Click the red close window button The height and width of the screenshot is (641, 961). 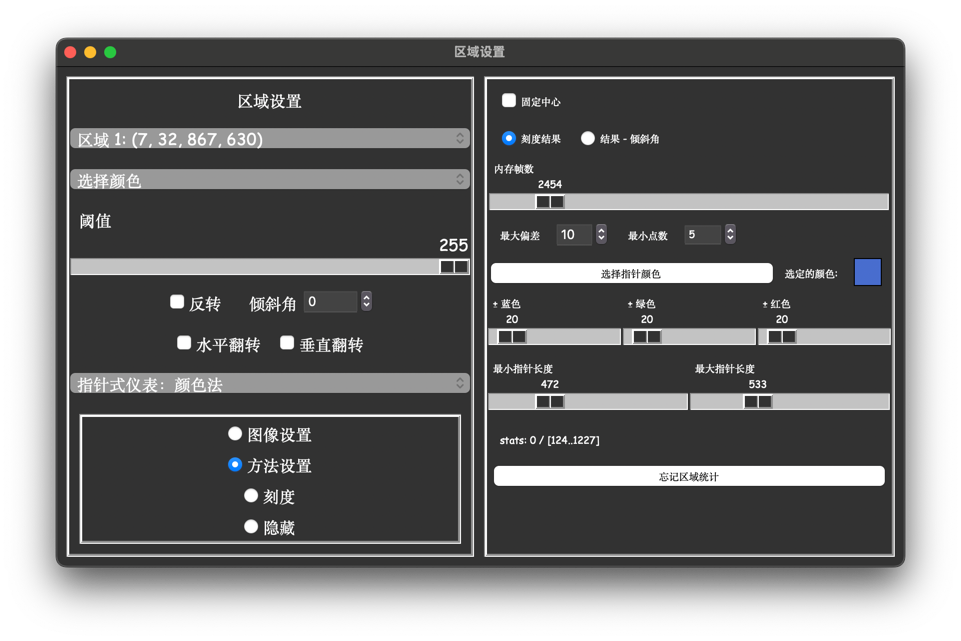coord(70,52)
